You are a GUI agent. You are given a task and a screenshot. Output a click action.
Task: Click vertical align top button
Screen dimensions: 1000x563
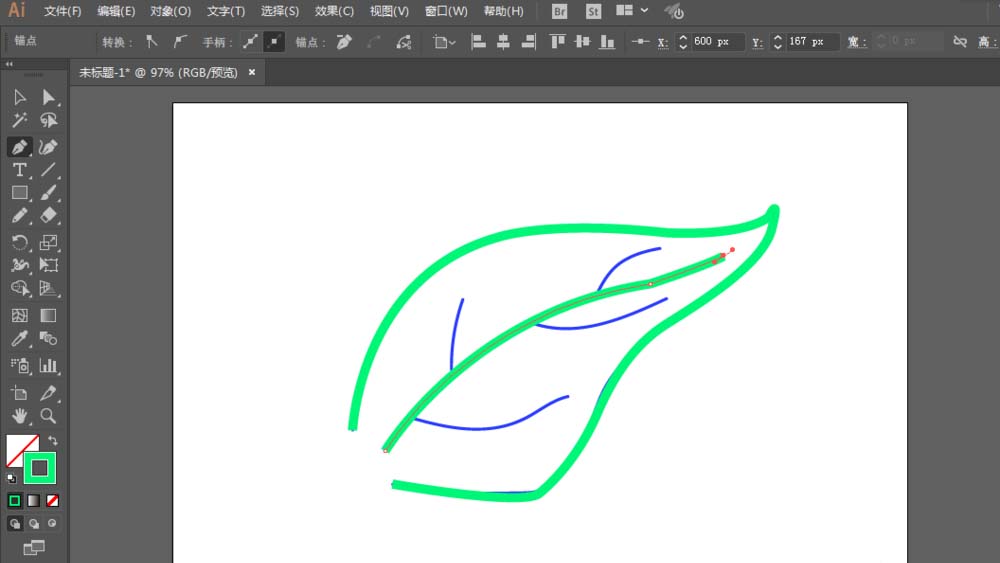click(x=557, y=42)
